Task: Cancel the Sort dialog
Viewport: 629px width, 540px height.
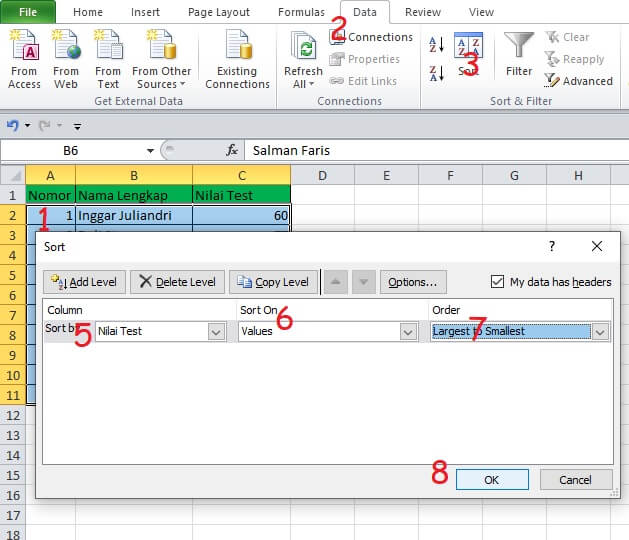Action: (x=576, y=480)
